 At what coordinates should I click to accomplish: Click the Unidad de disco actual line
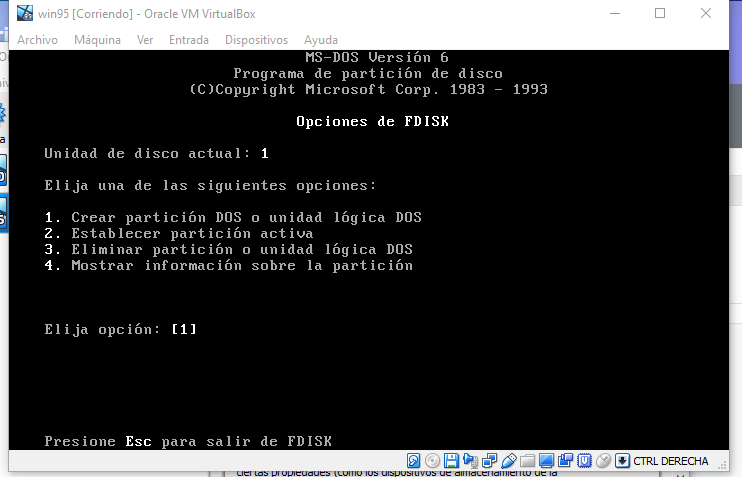pyautogui.click(x=157, y=153)
